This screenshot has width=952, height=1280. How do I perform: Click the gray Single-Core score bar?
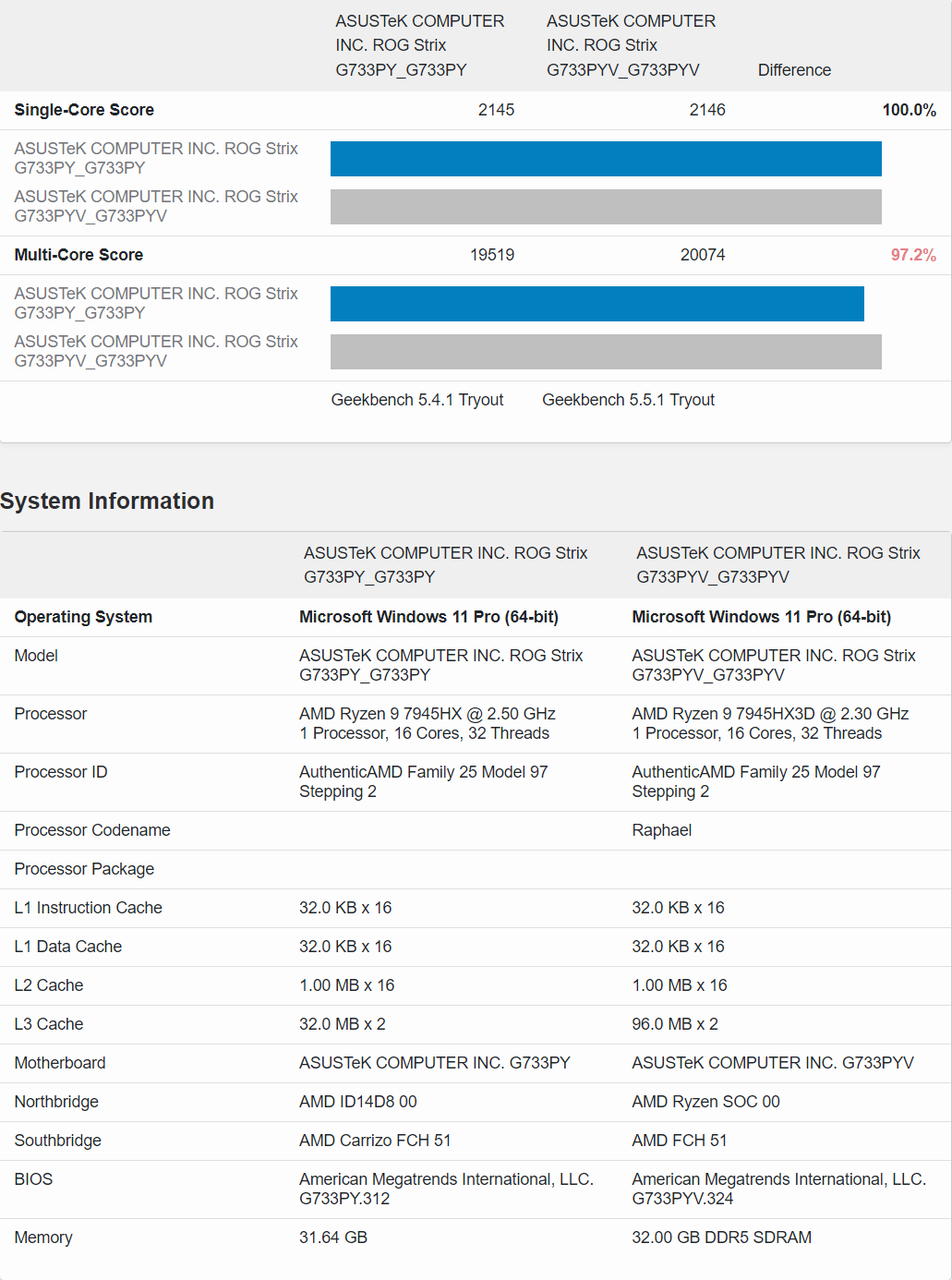[x=606, y=207]
